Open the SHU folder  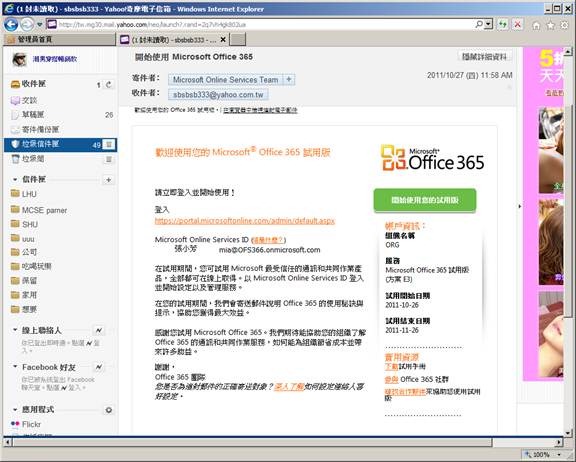click(29, 224)
